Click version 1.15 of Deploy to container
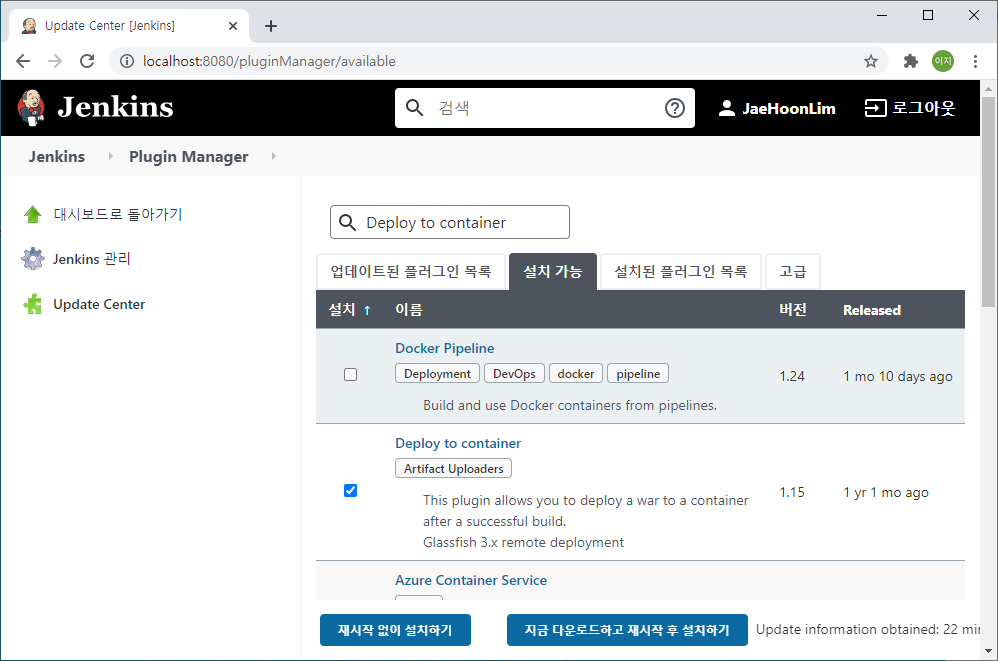 [x=792, y=492]
